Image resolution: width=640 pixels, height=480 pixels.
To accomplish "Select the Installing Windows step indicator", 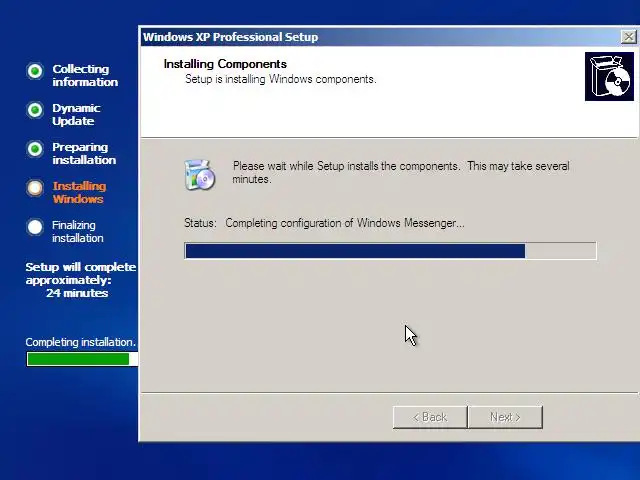I will coord(35,188).
